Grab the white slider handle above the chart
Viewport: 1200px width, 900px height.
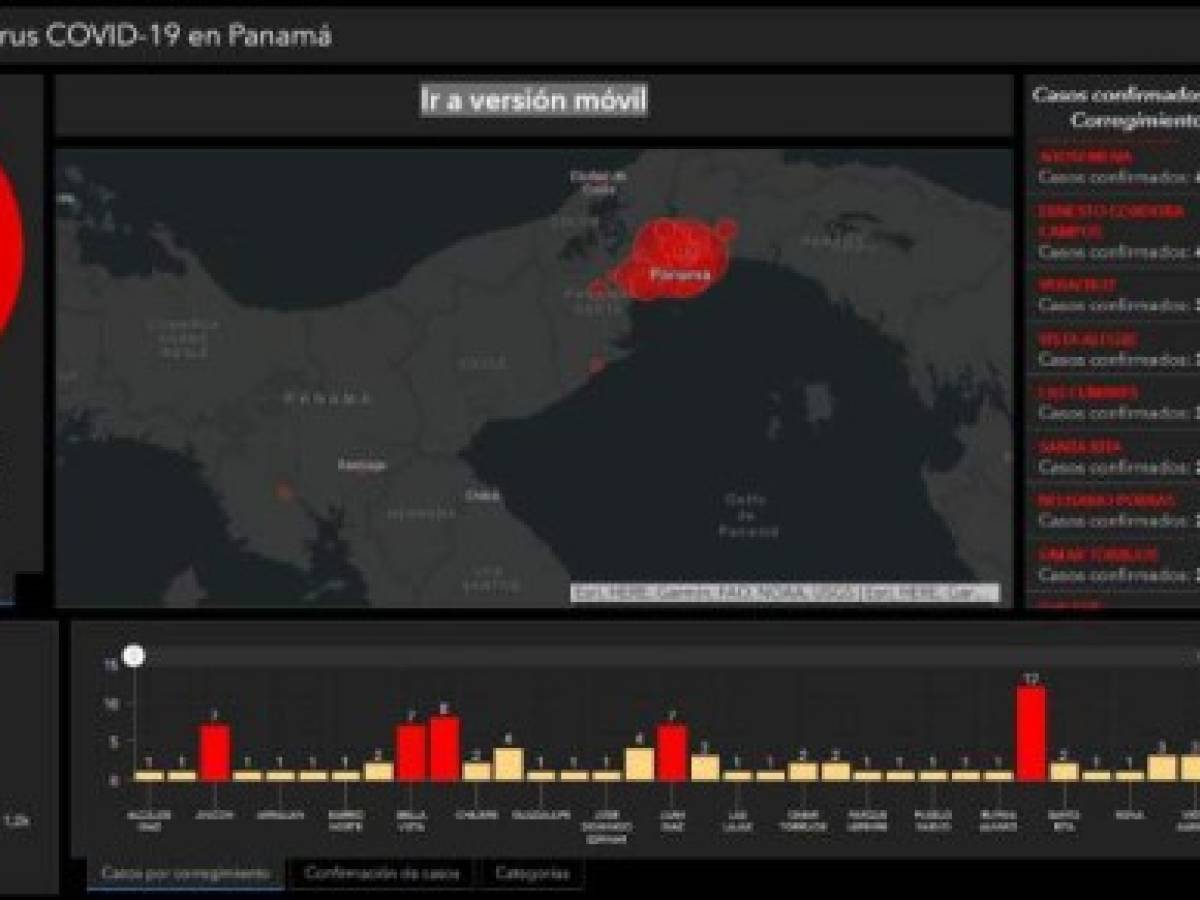134,655
